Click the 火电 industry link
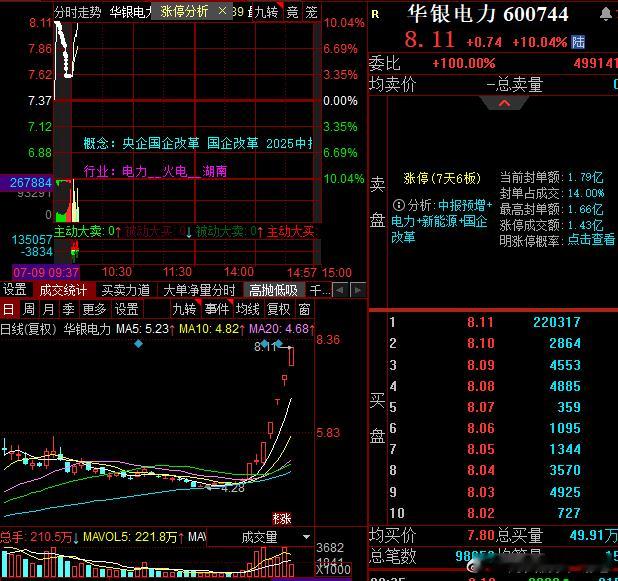The height and width of the screenshot is (581, 618). [175, 171]
